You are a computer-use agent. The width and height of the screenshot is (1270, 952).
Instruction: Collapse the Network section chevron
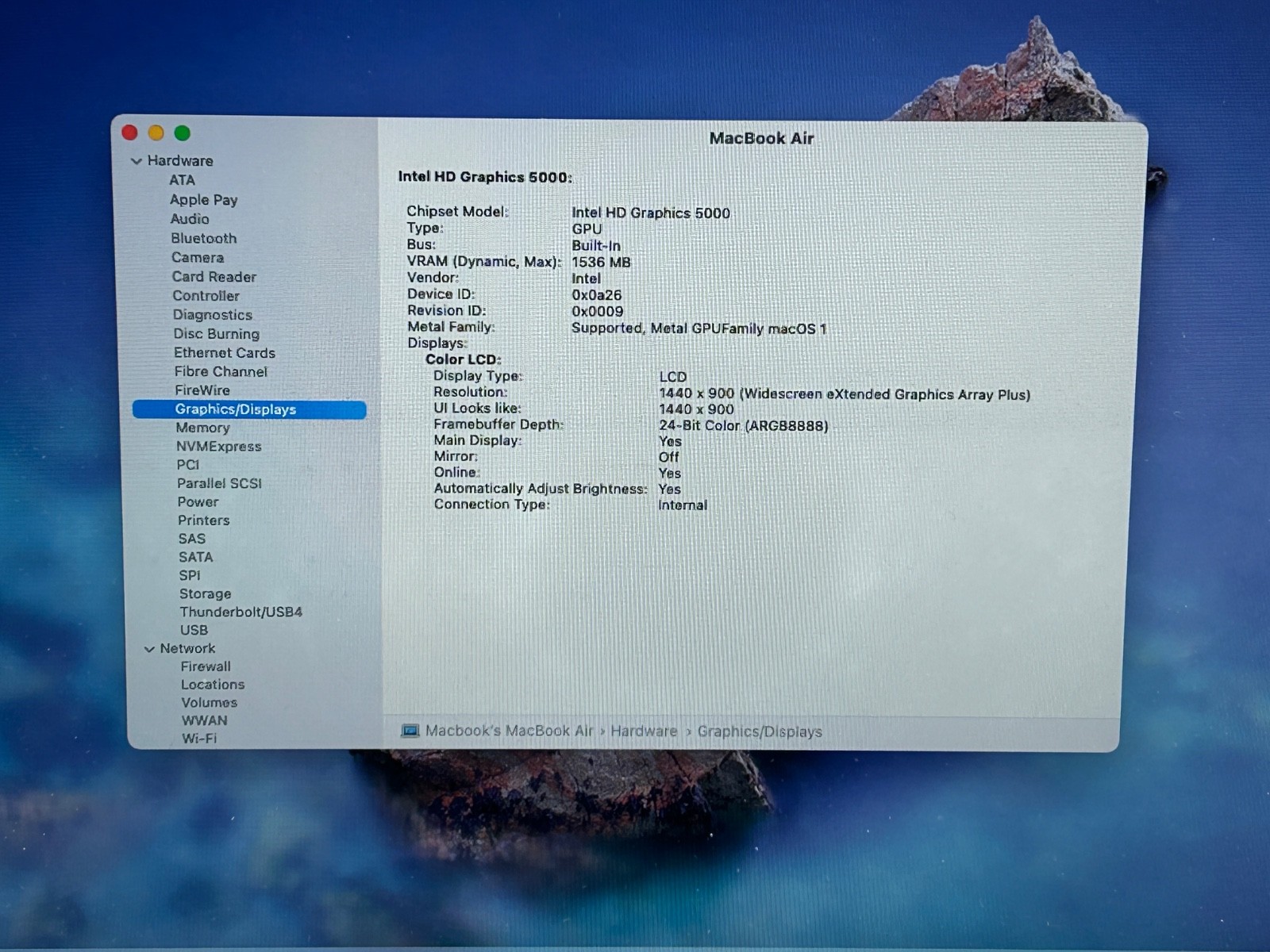[149, 649]
